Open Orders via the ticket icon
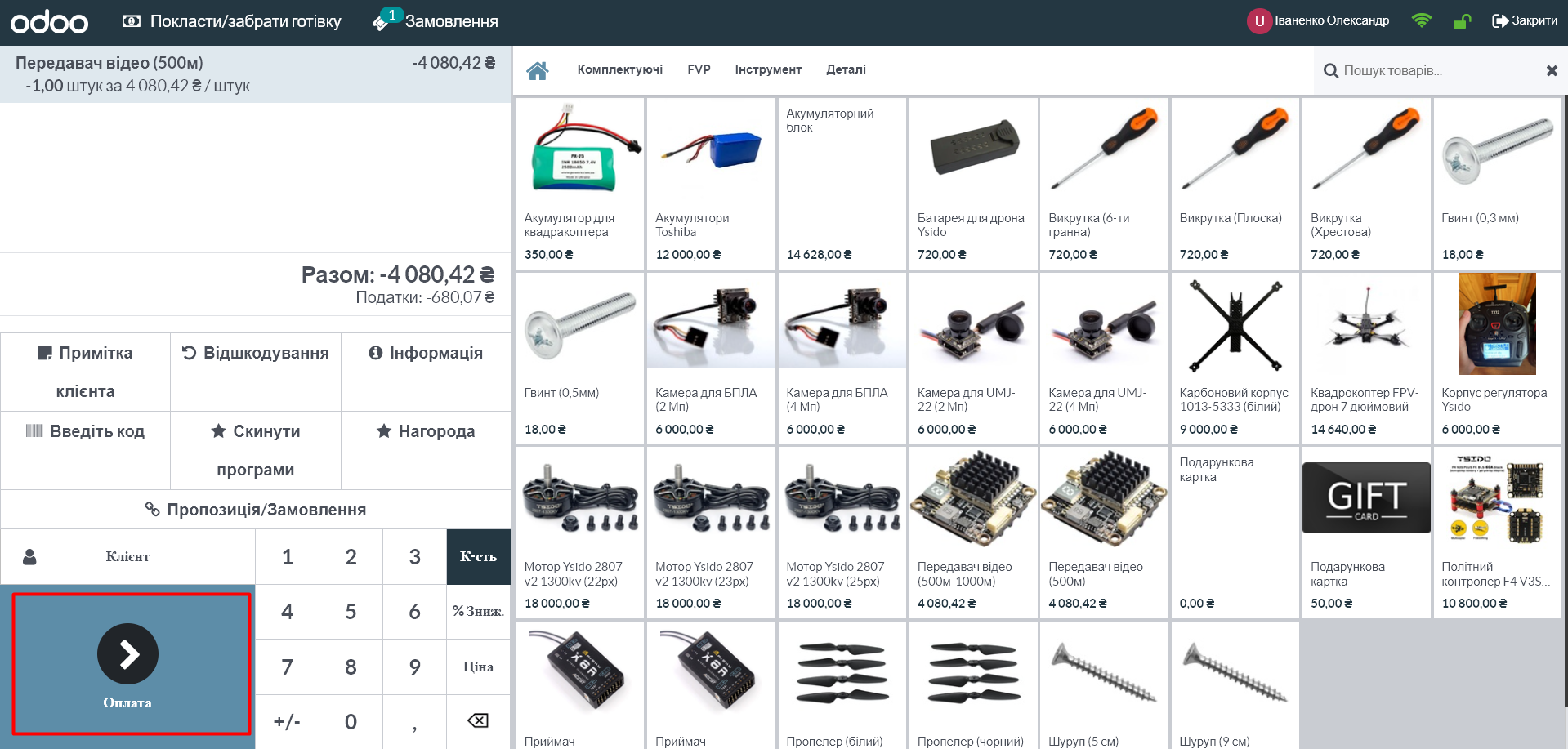This screenshot has height=749, width=1568. [381, 22]
